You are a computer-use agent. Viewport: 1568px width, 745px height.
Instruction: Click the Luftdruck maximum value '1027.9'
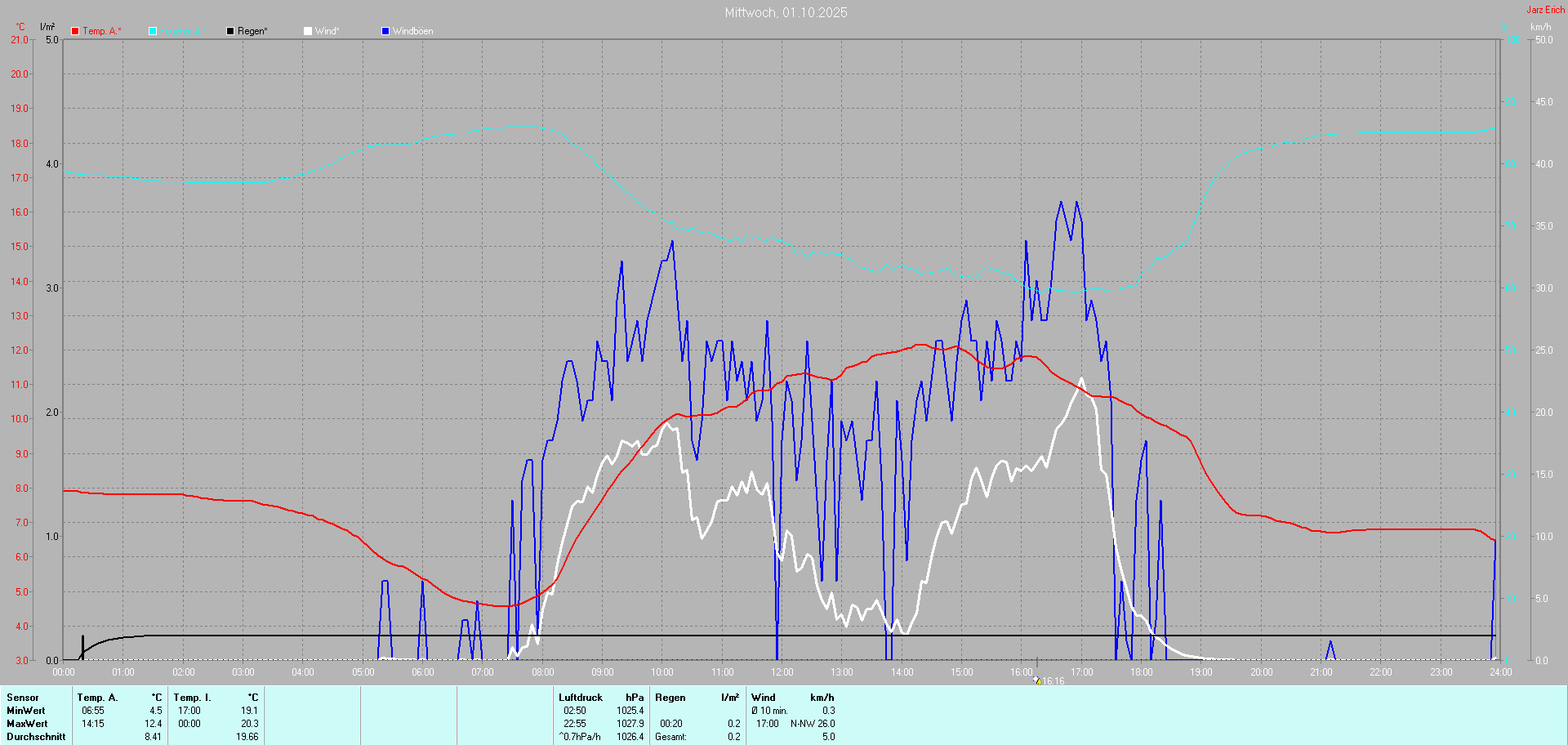[x=630, y=724]
